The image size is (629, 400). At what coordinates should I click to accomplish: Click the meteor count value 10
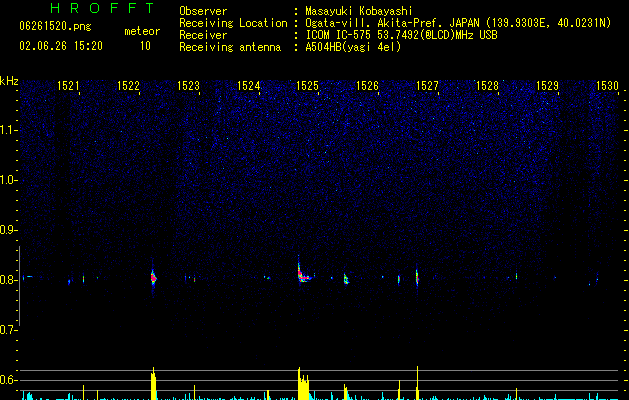145,46
